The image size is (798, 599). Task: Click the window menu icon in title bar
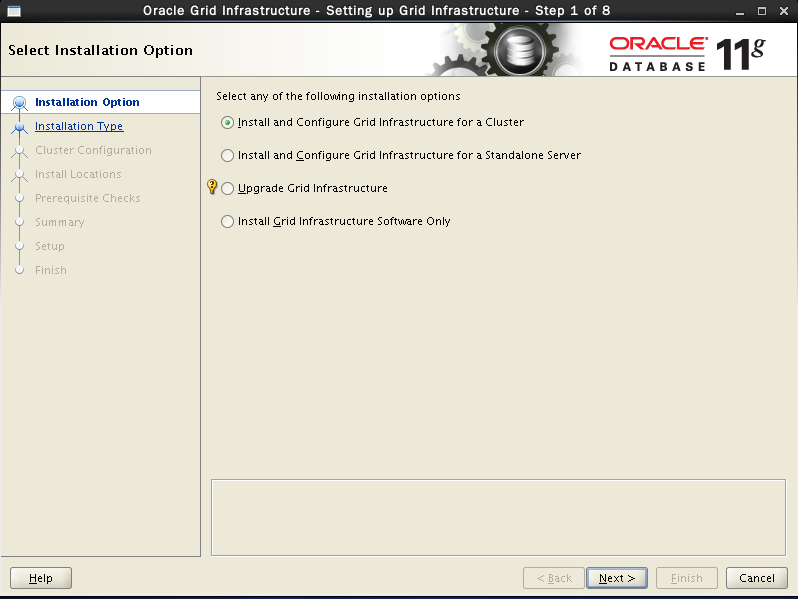tap(13, 11)
